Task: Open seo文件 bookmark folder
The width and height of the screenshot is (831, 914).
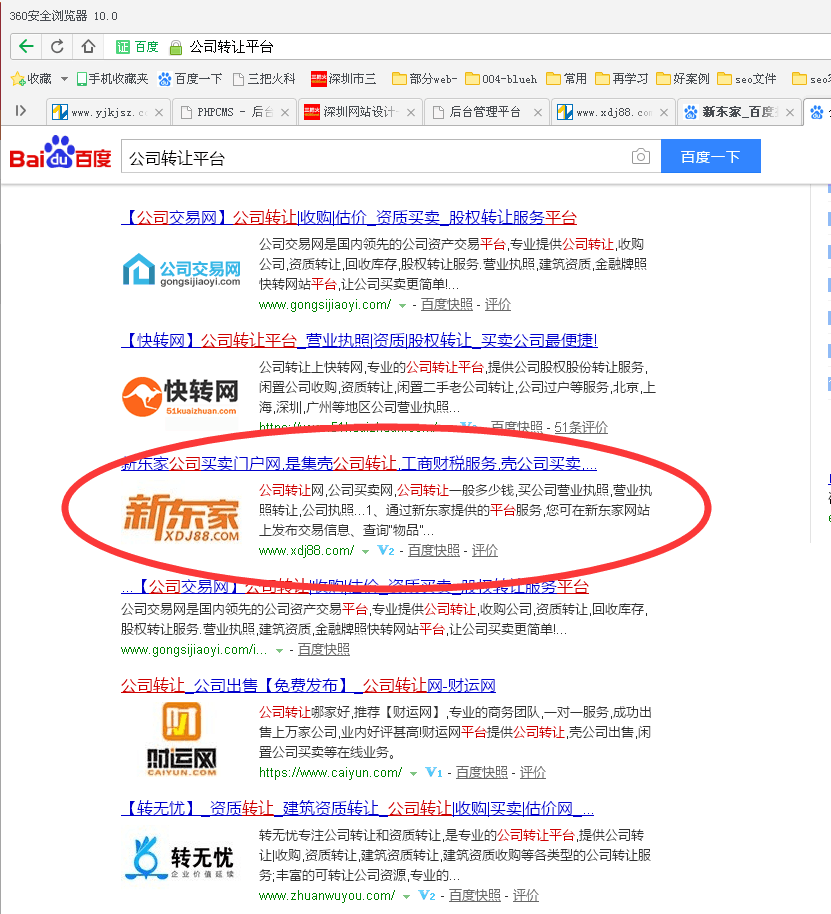Action: [x=747, y=79]
